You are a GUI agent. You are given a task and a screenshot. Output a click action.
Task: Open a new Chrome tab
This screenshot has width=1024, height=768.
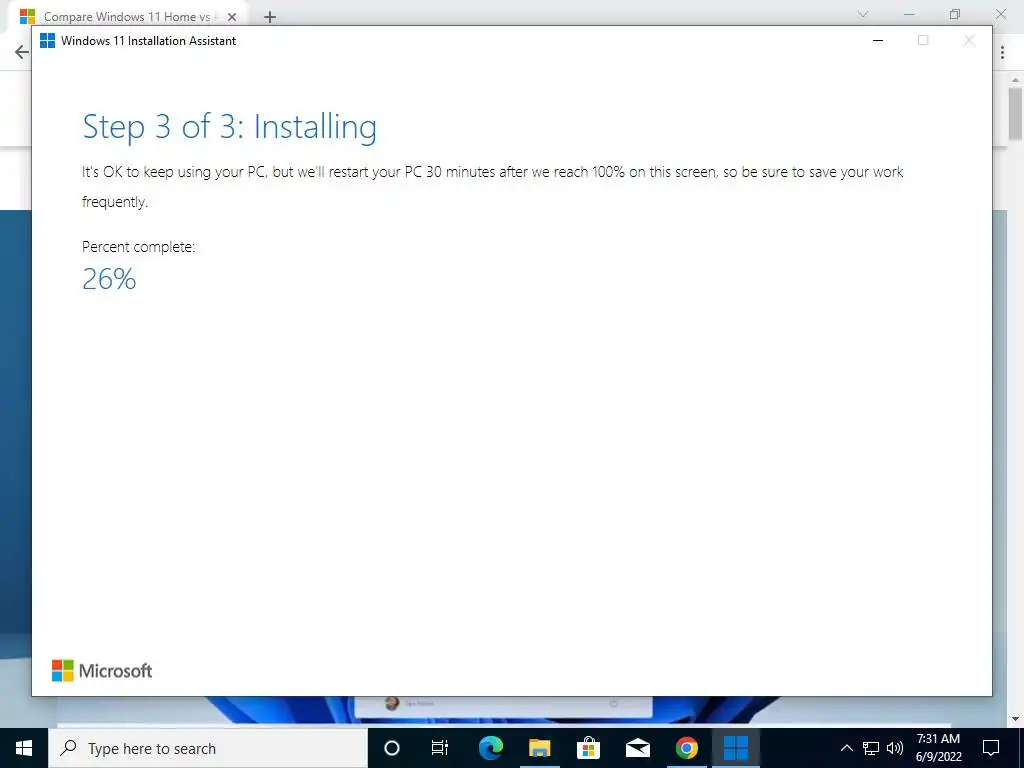(270, 17)
